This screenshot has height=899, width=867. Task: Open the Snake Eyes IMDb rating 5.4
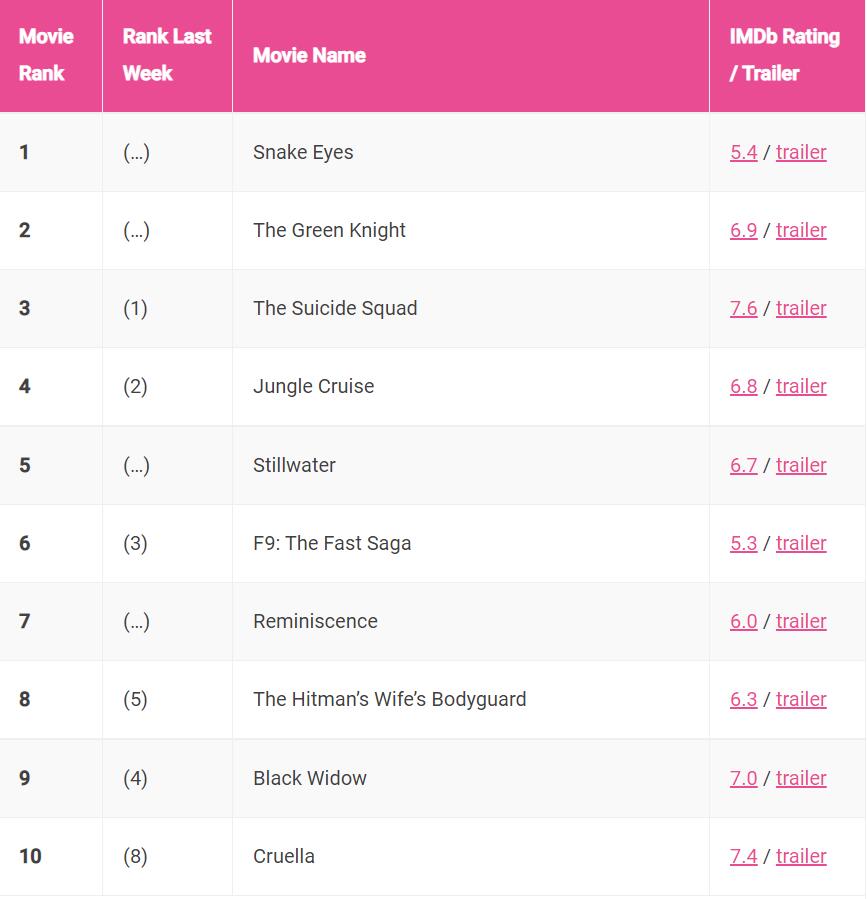(743, 152)
